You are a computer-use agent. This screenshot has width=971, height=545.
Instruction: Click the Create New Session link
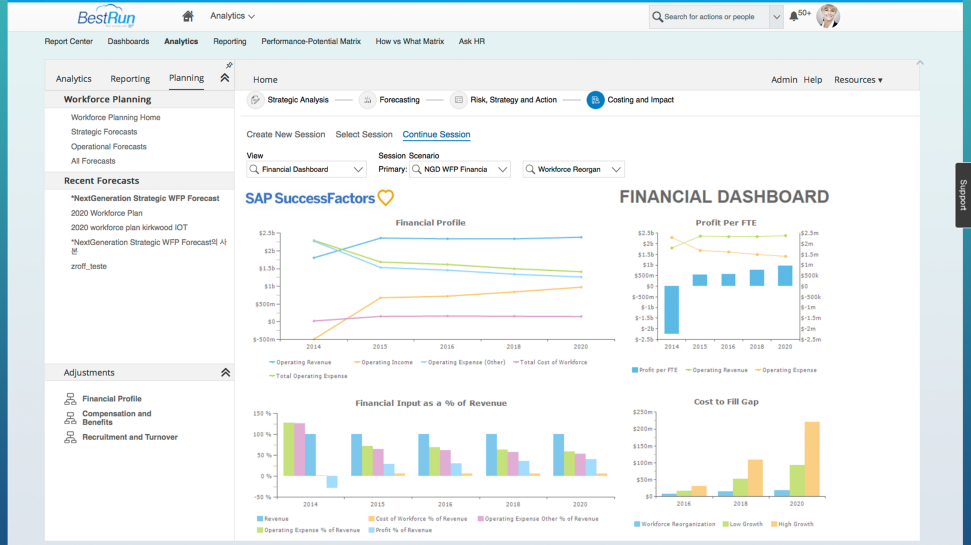coord(285,134)
